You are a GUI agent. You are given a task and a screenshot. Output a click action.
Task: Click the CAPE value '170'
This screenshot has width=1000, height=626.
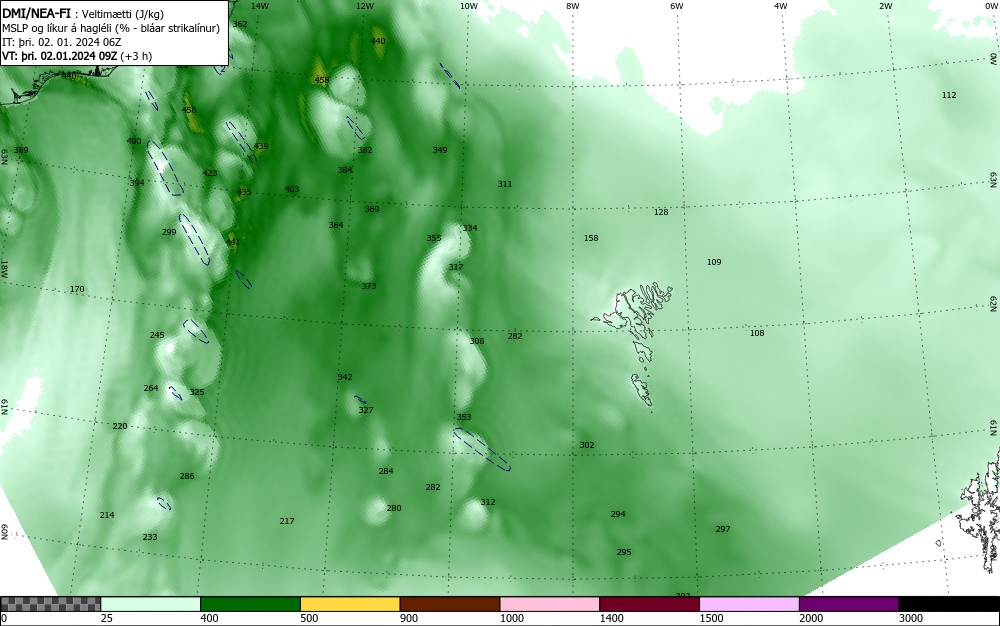[x=77, y=289]
